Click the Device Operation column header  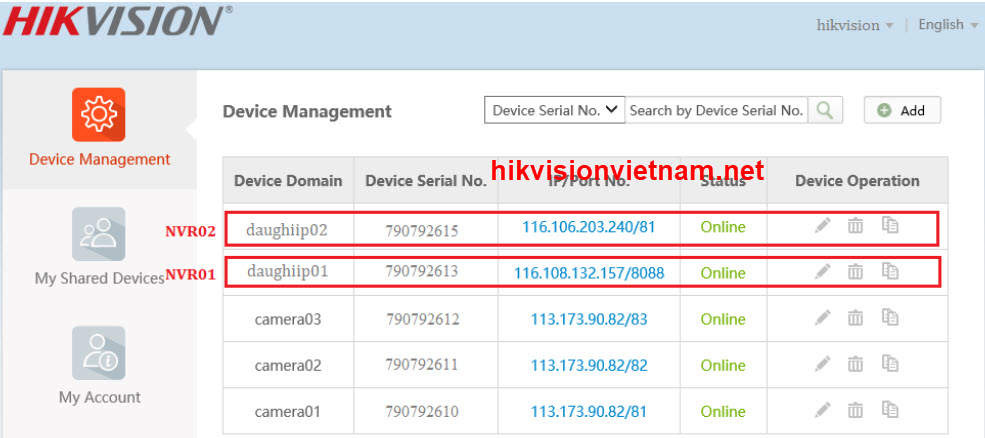pyautogui.click(x=857, y=181)
